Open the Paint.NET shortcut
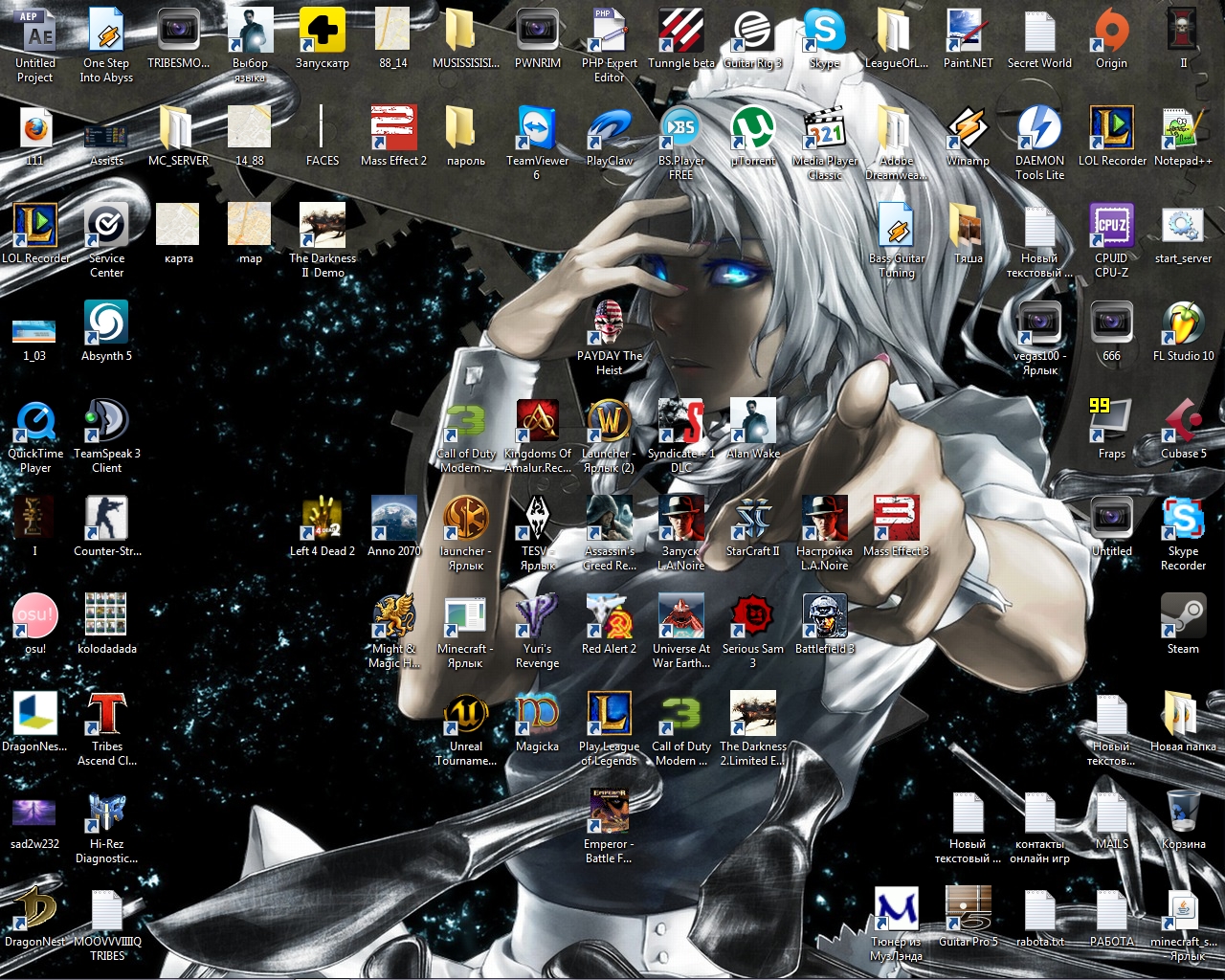 968,31
